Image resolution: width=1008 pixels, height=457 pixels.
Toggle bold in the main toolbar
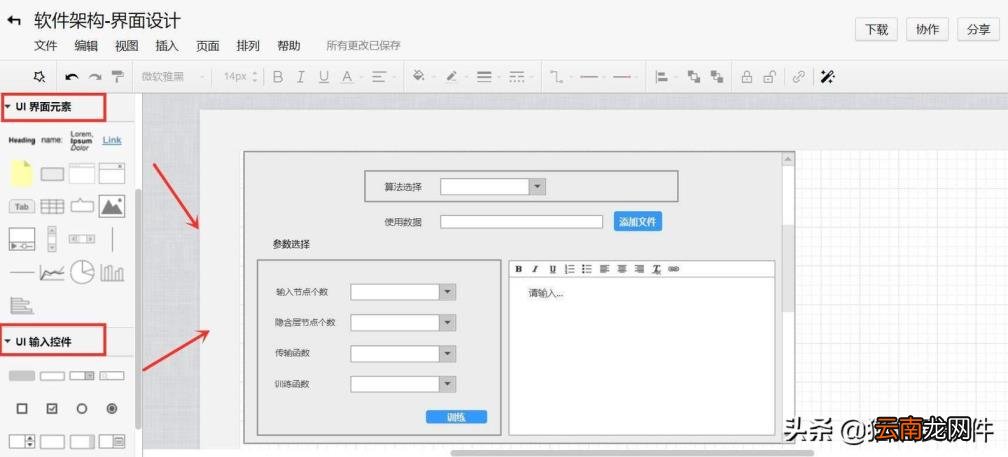coord(278,77)
